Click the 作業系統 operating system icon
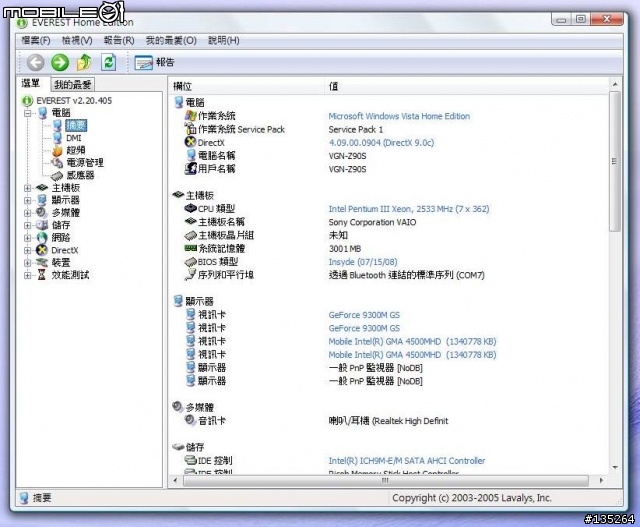Viewport: 640px width, 527px height. 191,116
